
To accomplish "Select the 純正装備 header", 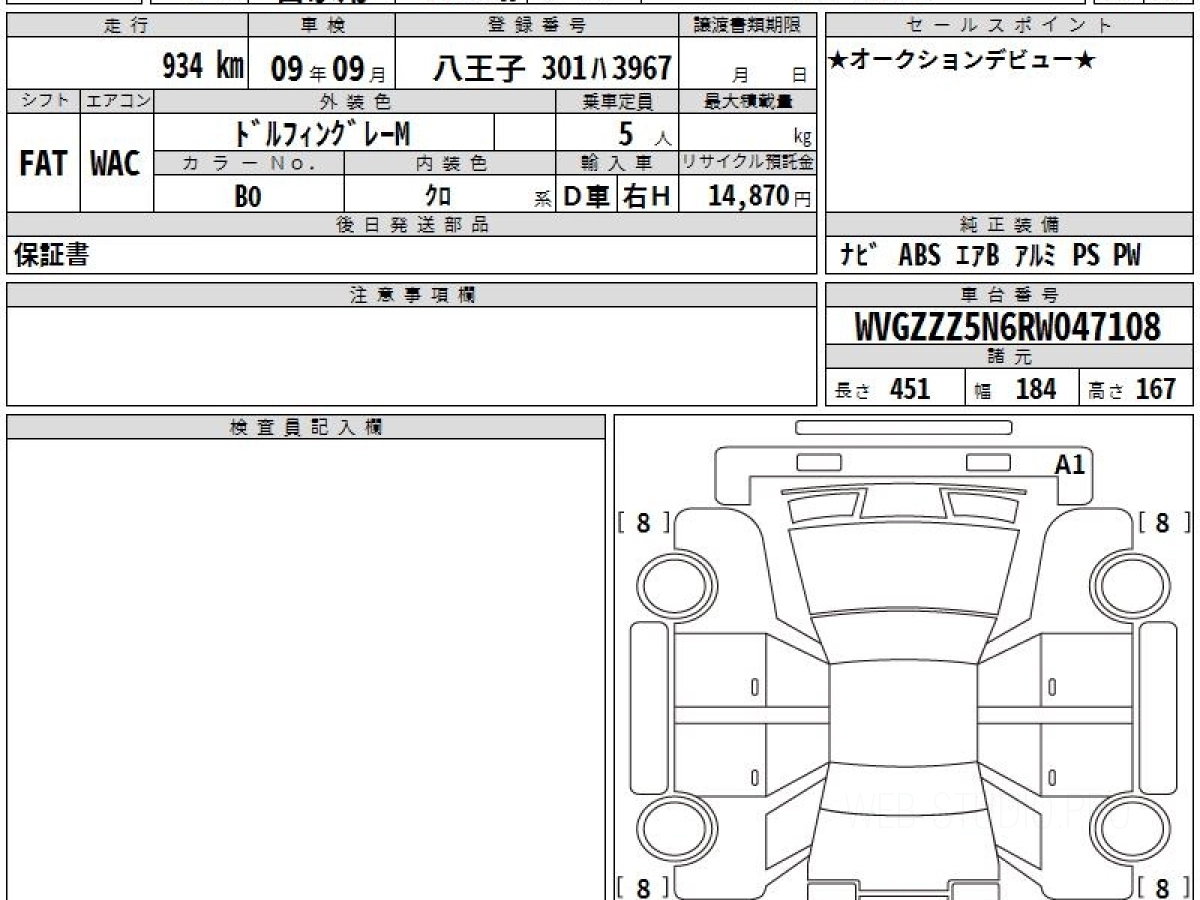I will [x=1009, y=225].
